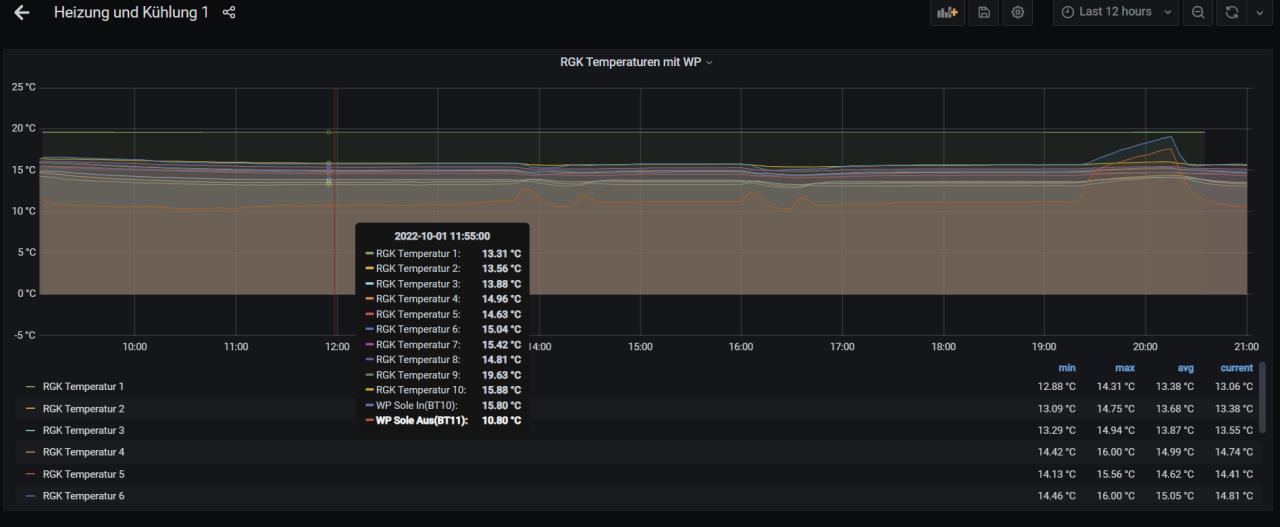Refresh the dashboard
The image size is (1280, 527).
coord(1231,12)
